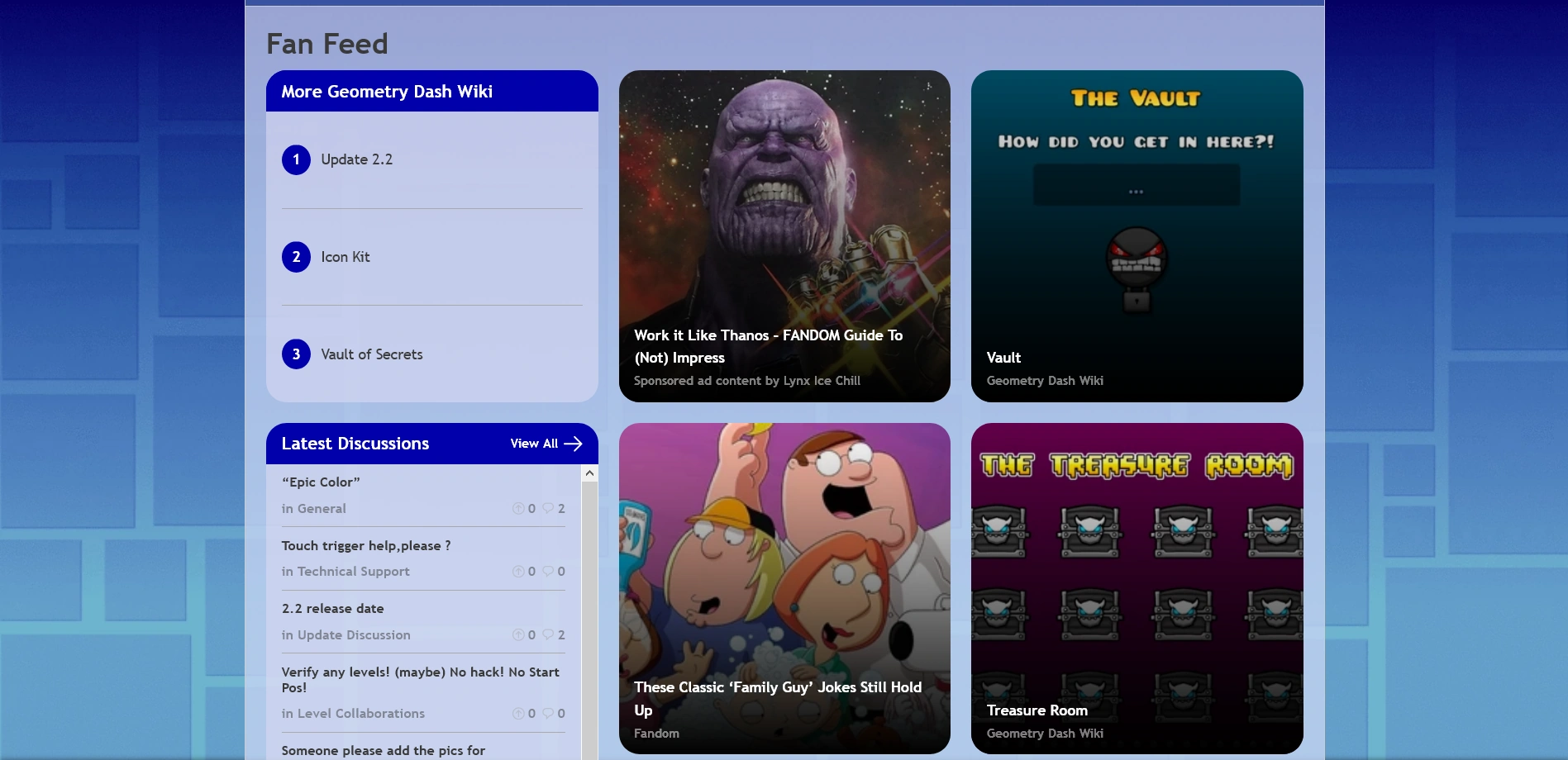Click the "More Geometry Dash Wiki" header
This screenshot has width=1568, height=760.
[387, 92]
